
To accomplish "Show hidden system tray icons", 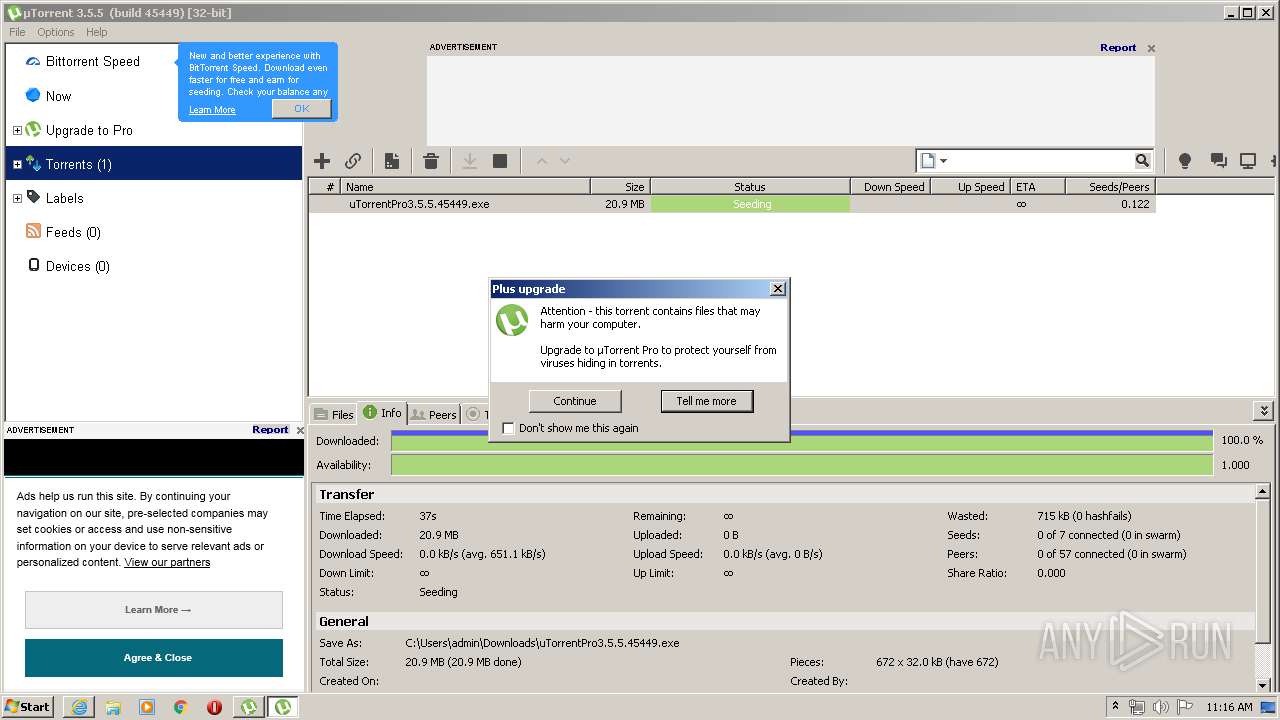I will [x=1115, y=707].
